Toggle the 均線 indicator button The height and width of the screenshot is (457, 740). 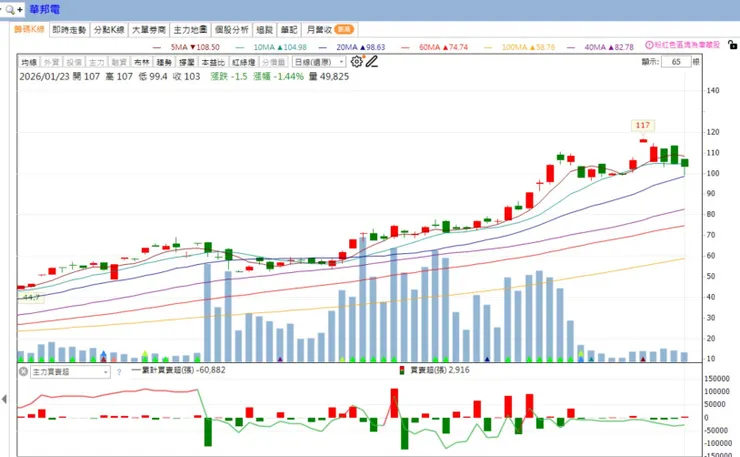tap(29, 62)
